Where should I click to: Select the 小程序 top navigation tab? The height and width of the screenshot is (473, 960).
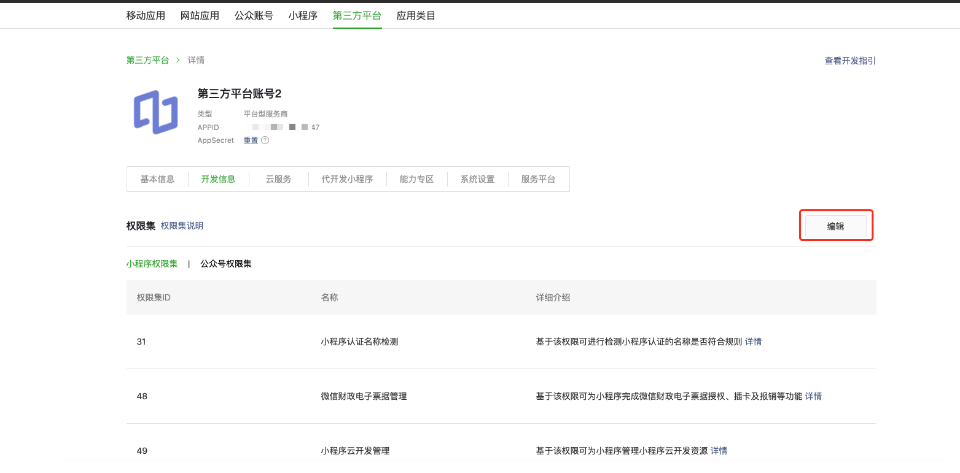point(303,16)
